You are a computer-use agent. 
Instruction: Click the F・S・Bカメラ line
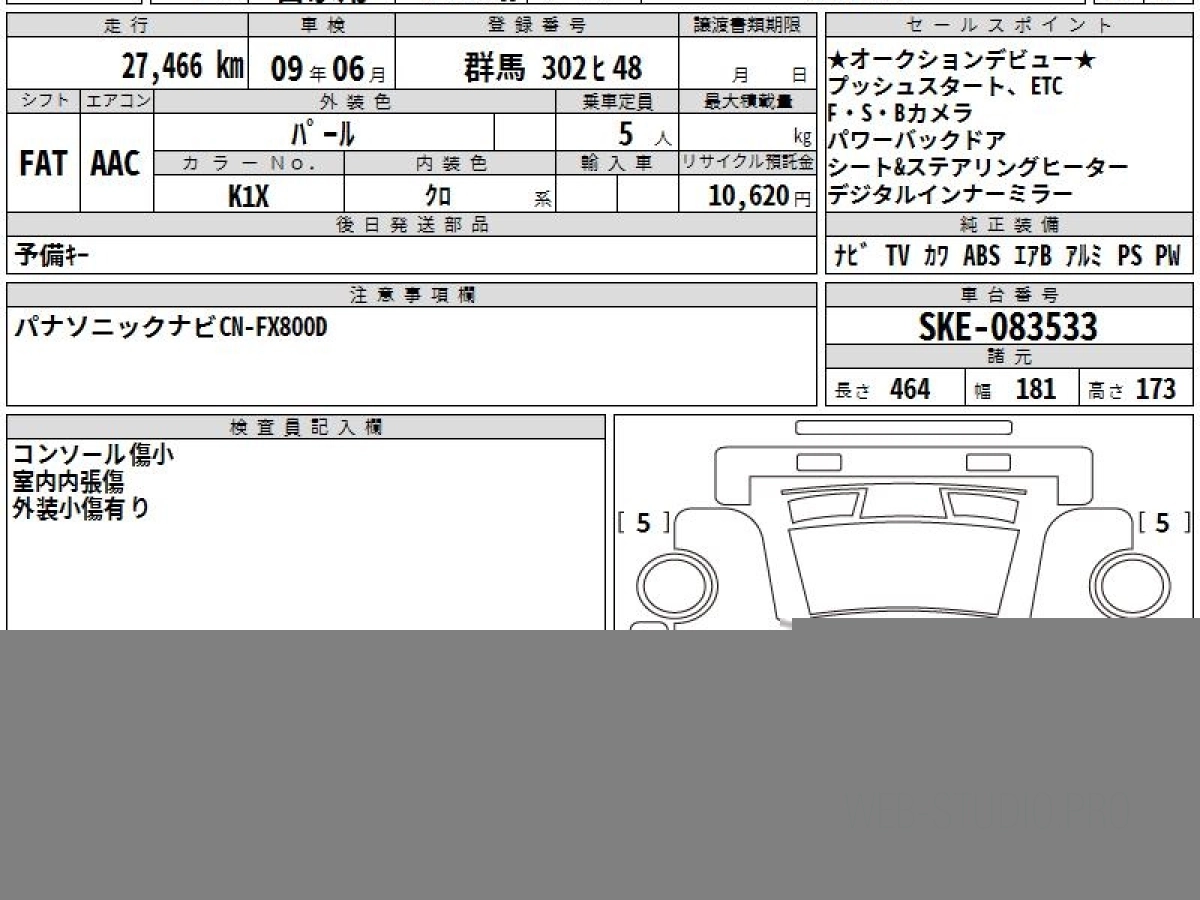tap(900, 113)
